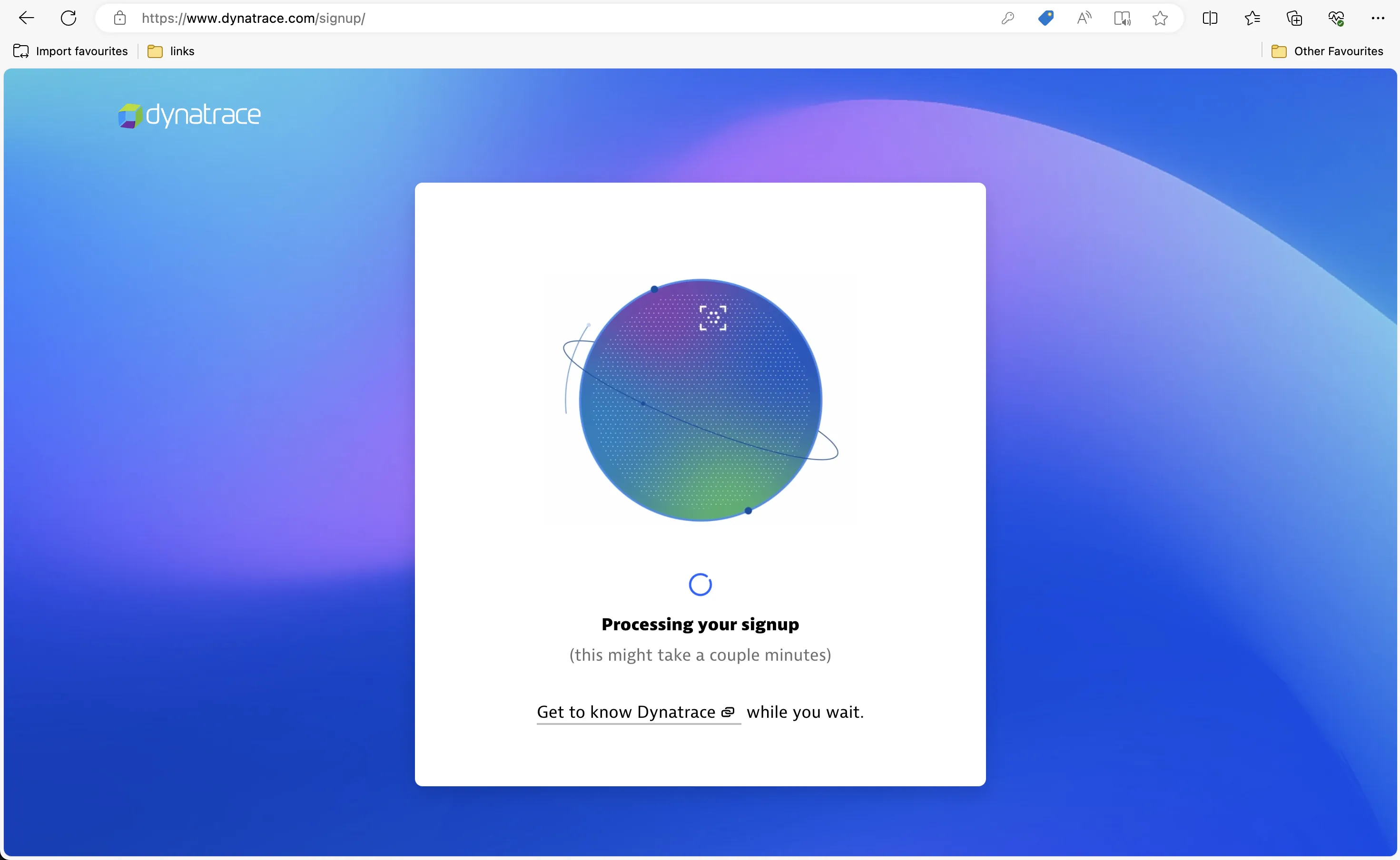
Task: Click the Split screen icon in toolbar
Action: [1210, 18]
